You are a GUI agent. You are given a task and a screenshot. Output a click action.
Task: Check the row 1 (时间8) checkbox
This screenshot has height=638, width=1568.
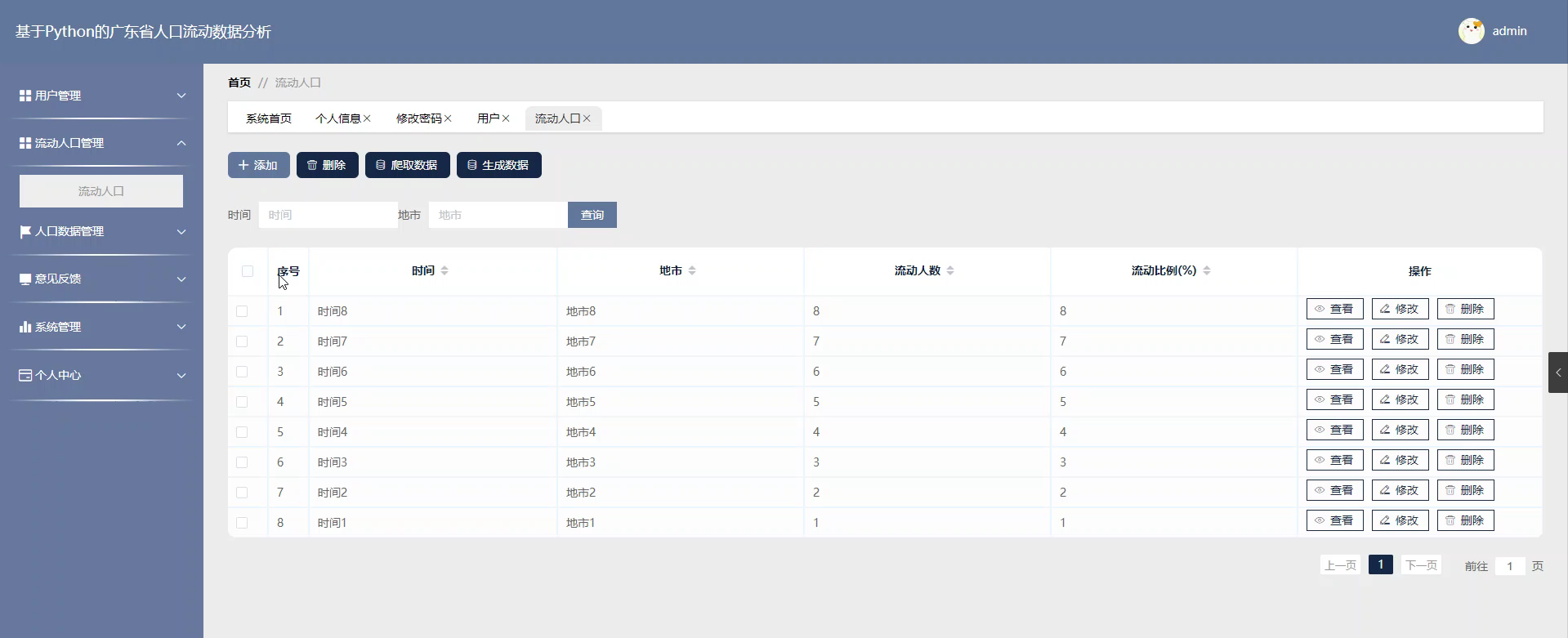(242, 311)
